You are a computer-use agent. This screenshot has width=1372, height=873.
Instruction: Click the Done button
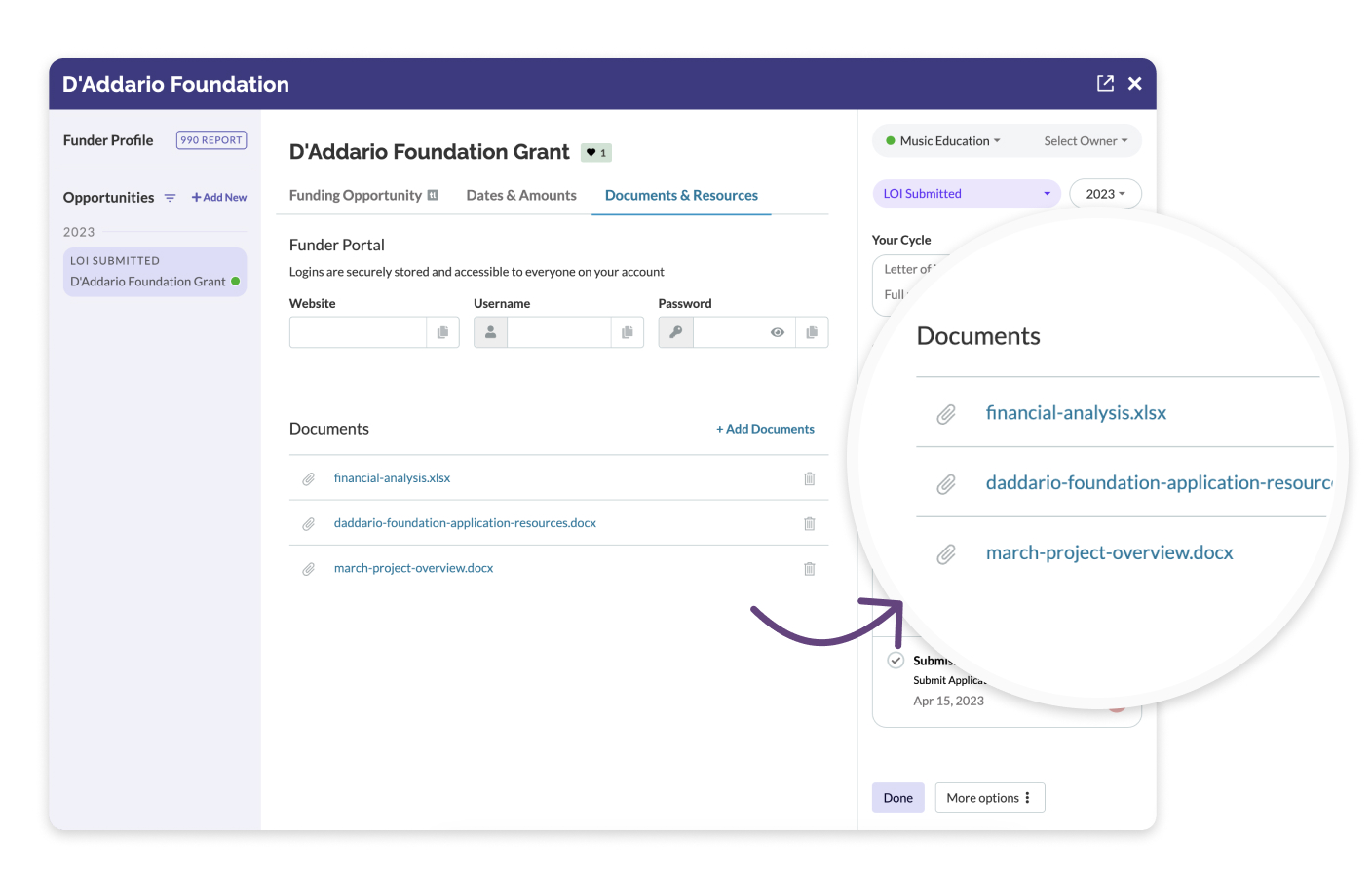click(898, 798)
